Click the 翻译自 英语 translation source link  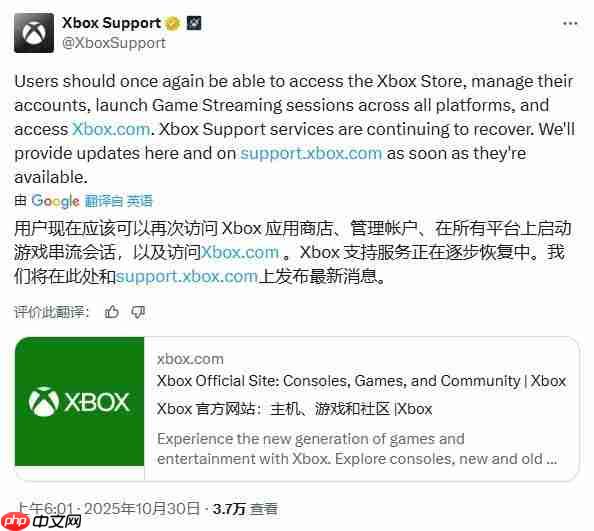coord(118,201)
